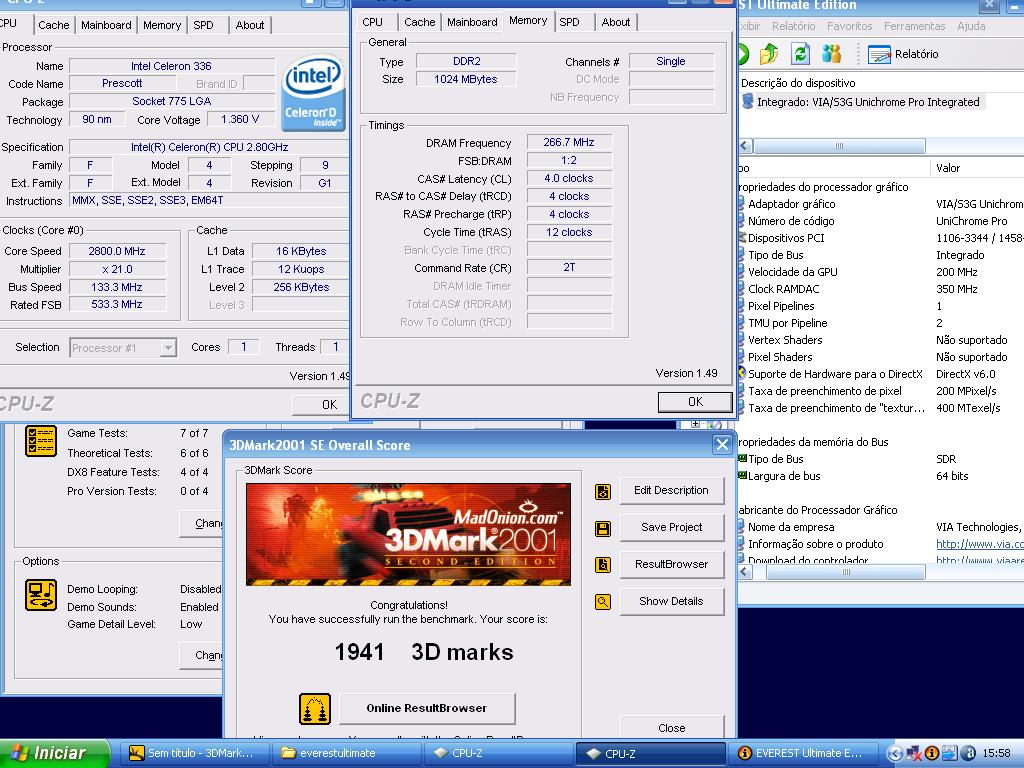Image resolution: width=1024 pixels, height=768 pixels.
Task: Click the Relatório report icon in EVEREST
Action: (x=879, y=54)
